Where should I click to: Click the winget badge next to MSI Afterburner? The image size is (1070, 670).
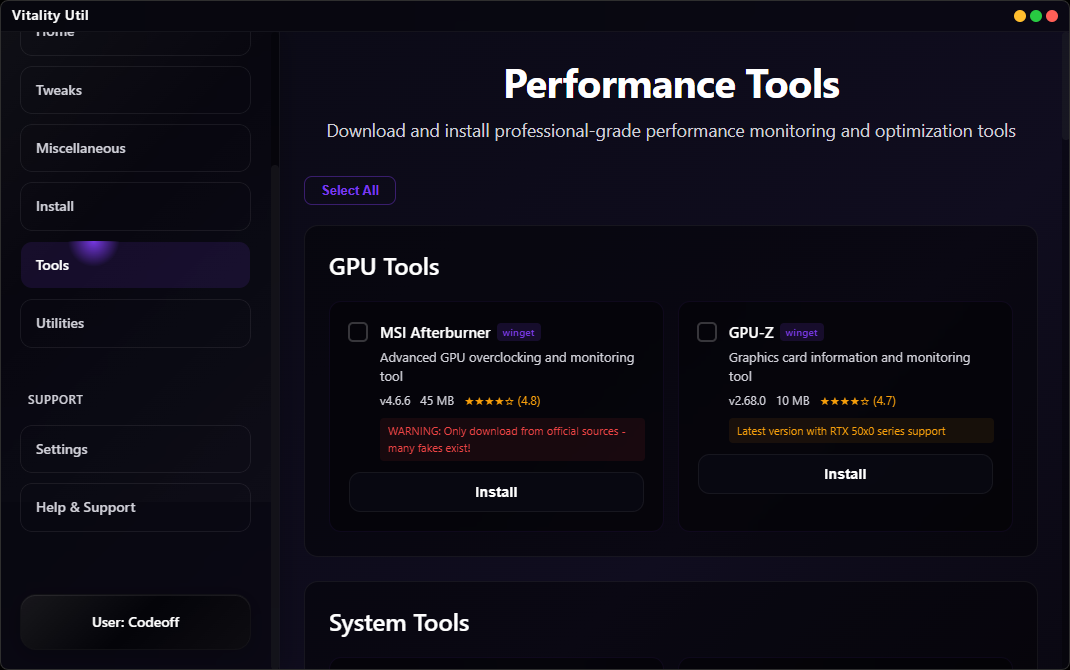(518, 332)
